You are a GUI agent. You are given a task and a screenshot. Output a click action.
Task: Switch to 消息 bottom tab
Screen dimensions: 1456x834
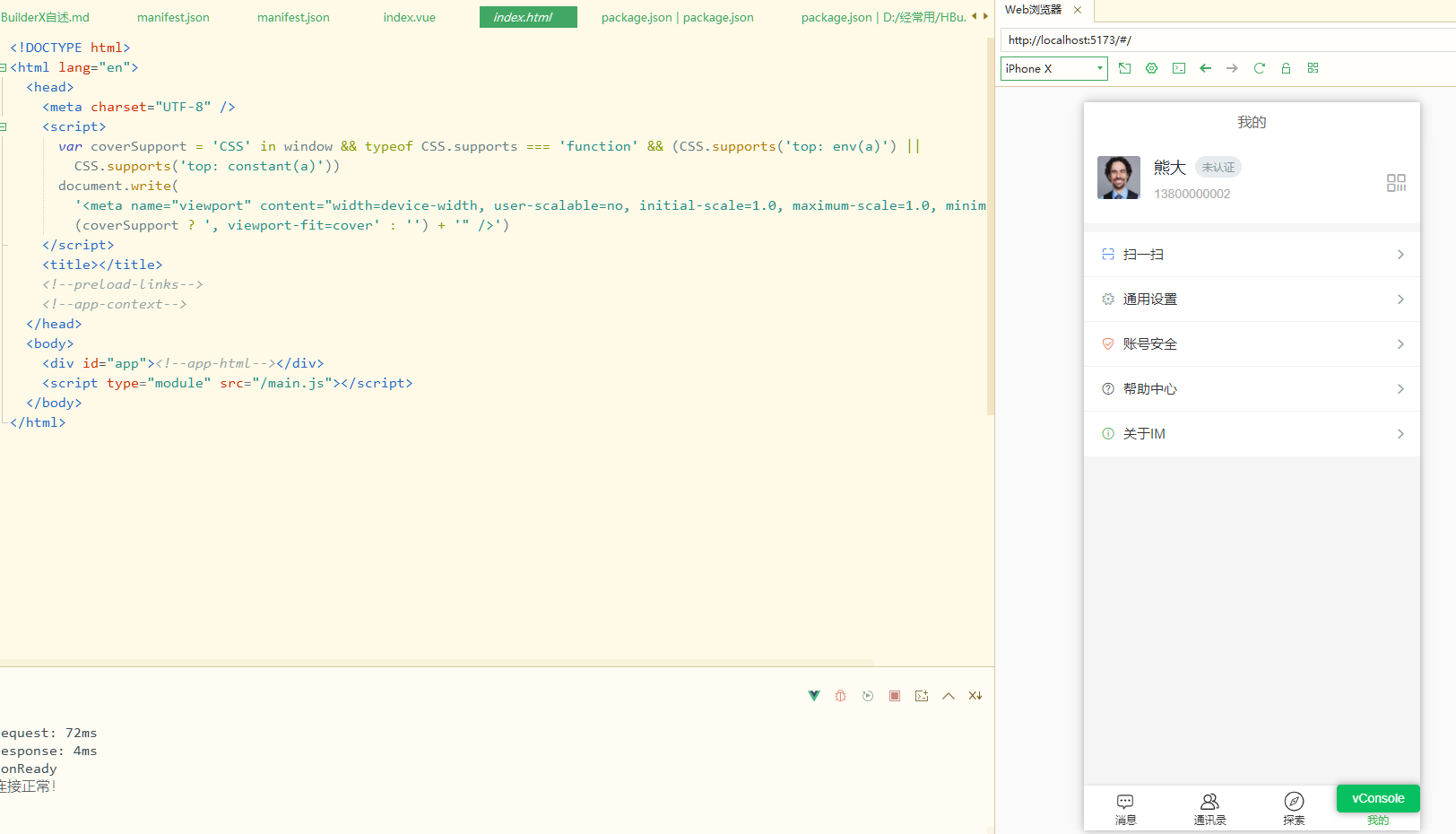[1126, 809]
